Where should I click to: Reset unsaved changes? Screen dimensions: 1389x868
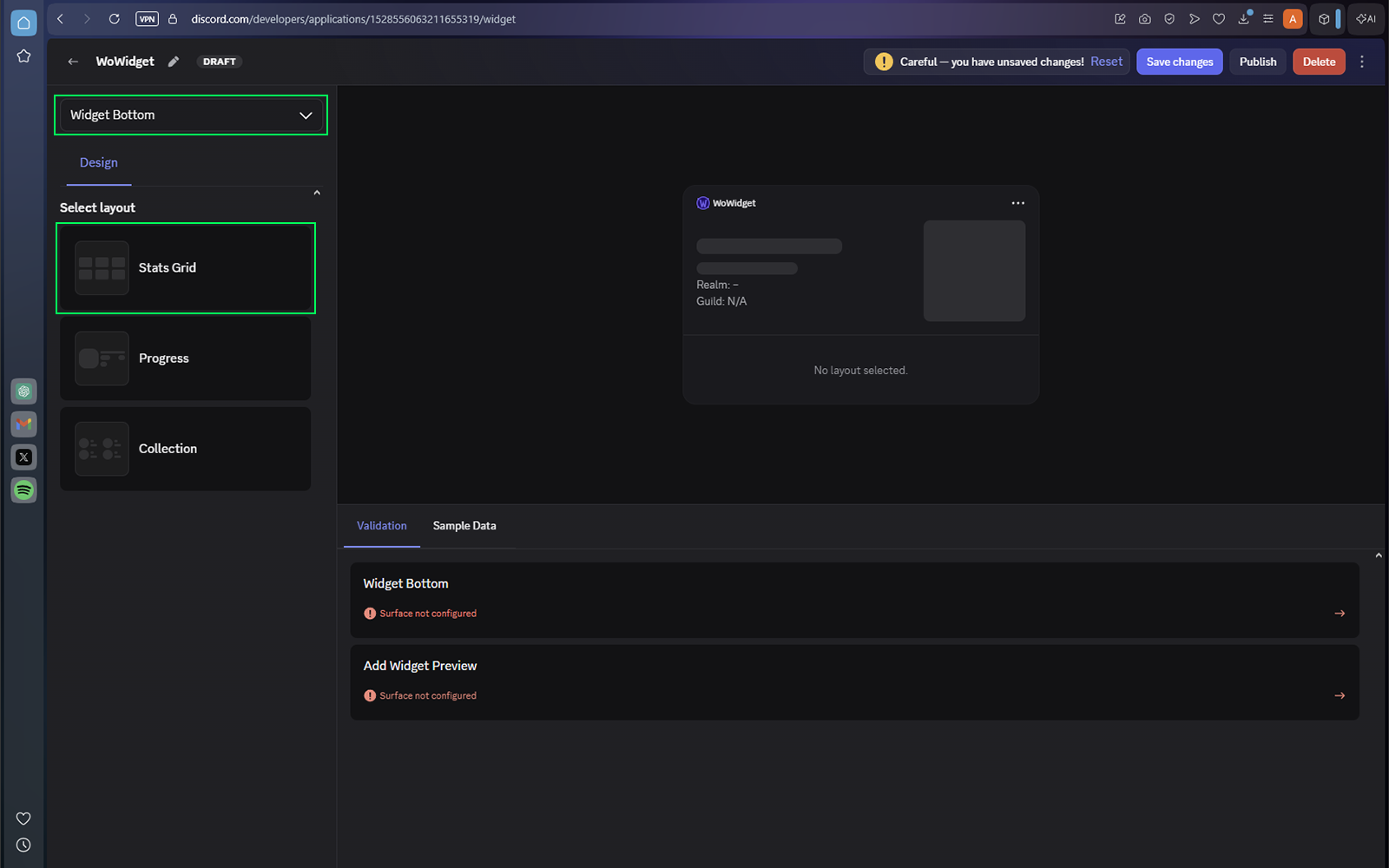[1106, 62]
